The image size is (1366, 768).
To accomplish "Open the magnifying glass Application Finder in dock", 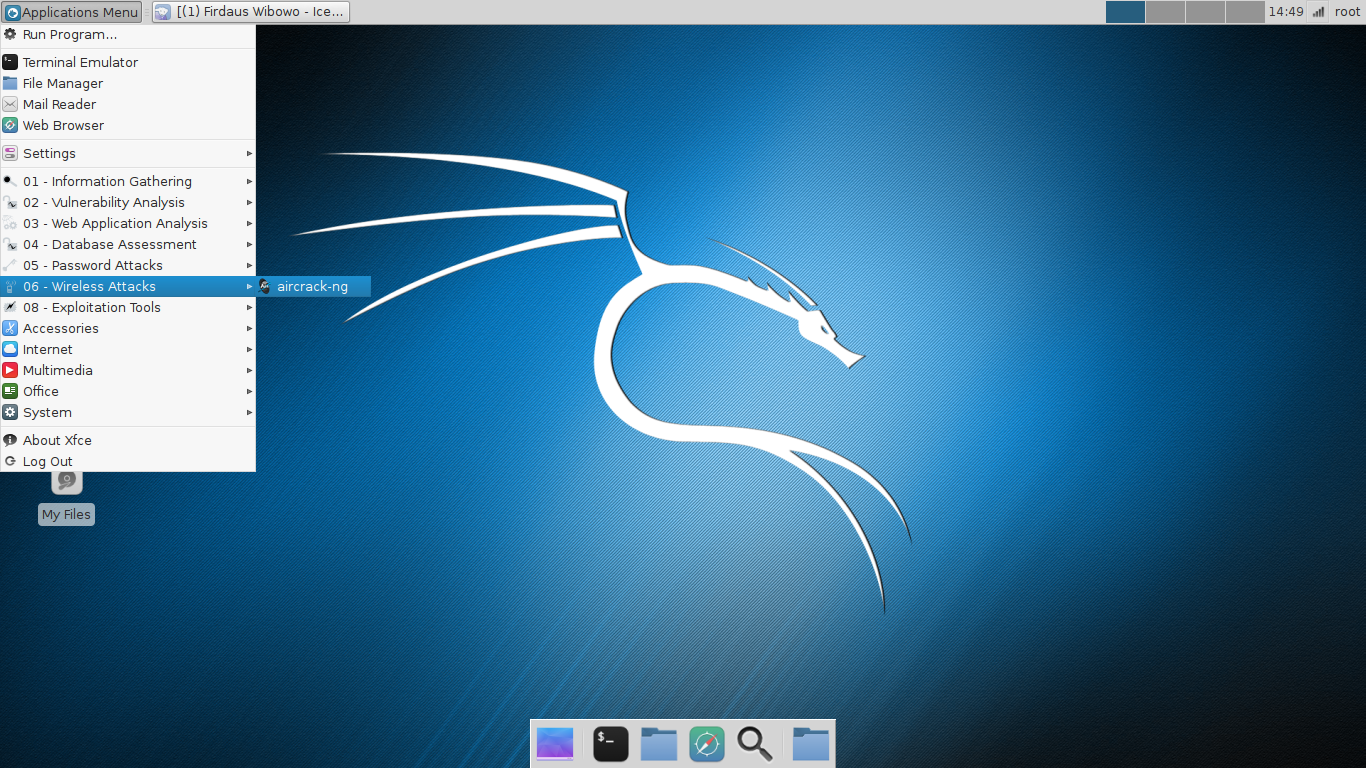I will pos(755,743).
